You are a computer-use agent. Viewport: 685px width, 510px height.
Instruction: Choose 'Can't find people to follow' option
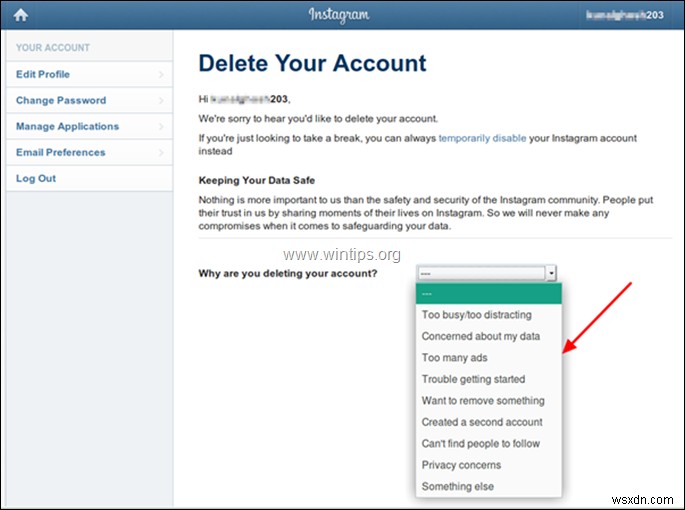488,443
